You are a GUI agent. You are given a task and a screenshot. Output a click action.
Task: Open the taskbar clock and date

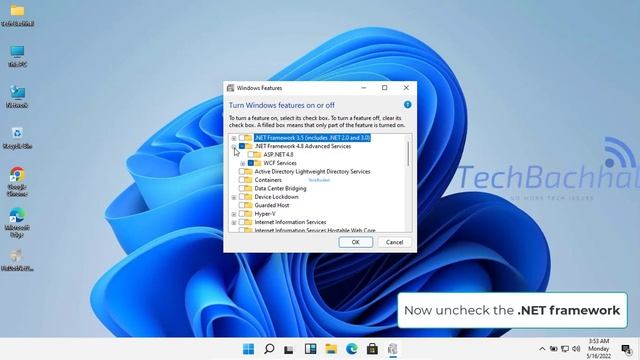pos(599,349)
